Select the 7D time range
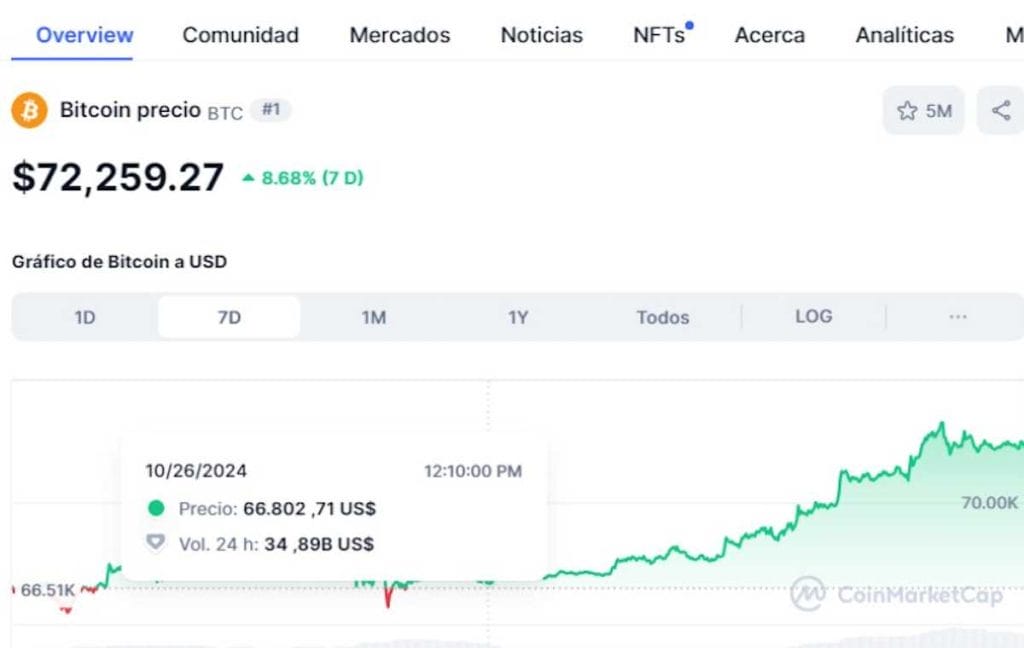 pyautogui.click(x=228, y=316)
